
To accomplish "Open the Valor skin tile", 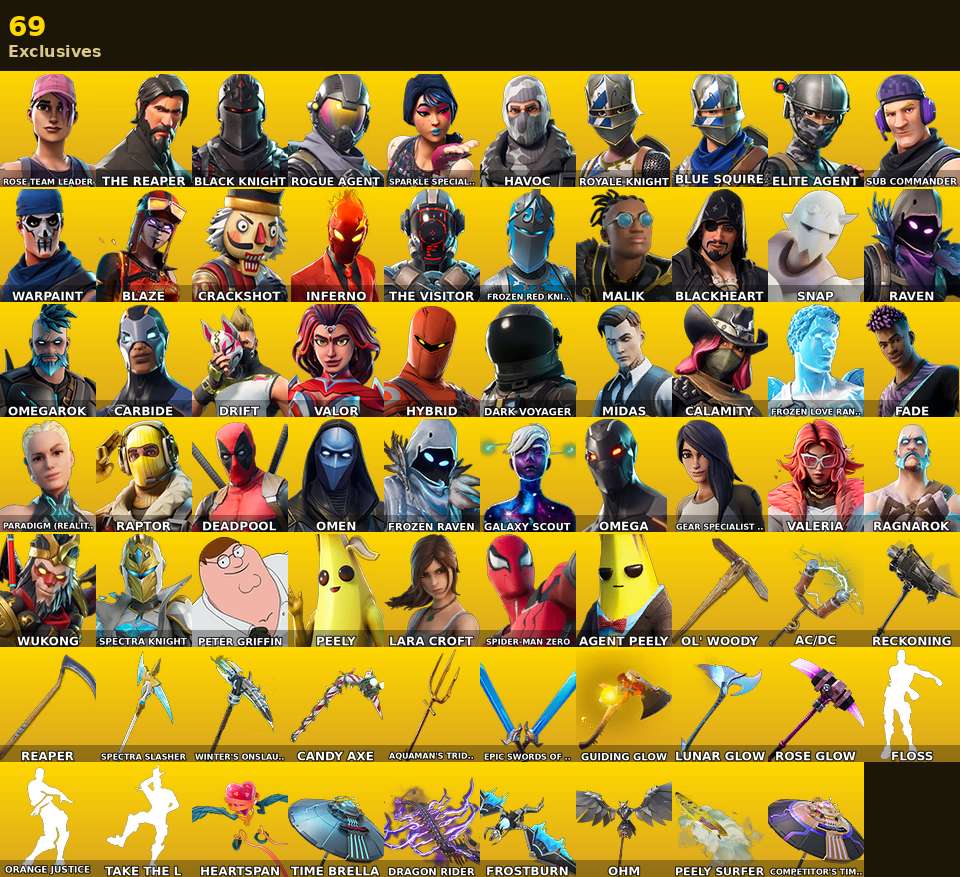I will pos(336,359).
